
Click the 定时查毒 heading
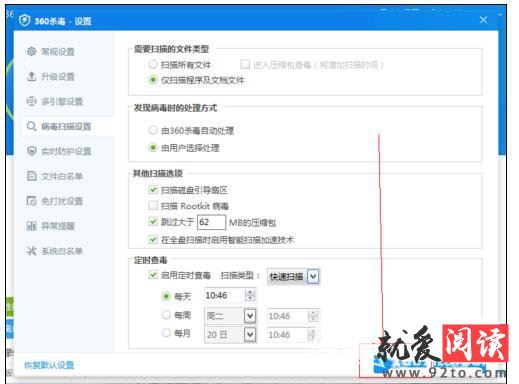150,260
